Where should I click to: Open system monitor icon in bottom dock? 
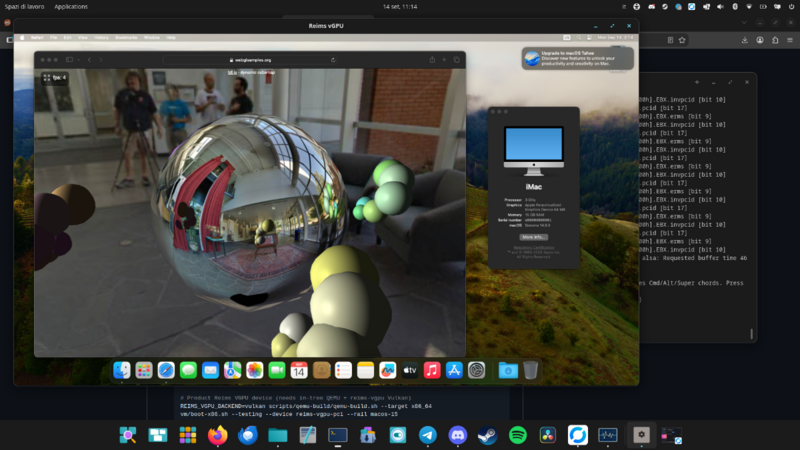(x=608, y=435)
